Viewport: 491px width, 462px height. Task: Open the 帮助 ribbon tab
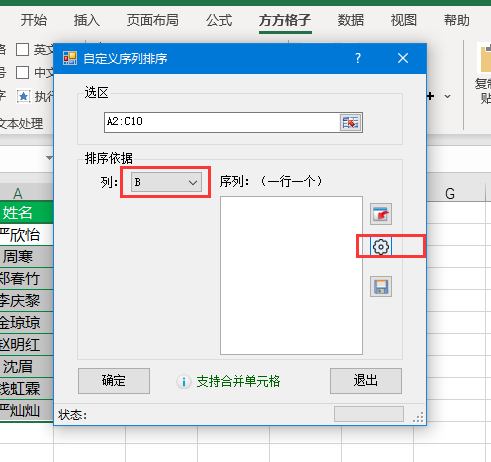point(457,20)
